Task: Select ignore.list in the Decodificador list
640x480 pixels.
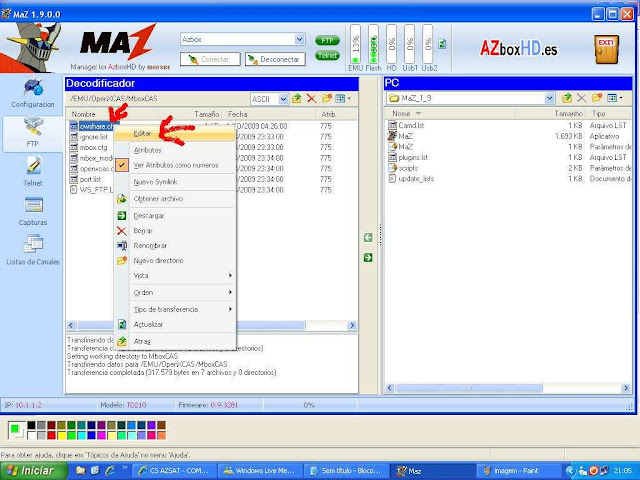Action: 94,136
